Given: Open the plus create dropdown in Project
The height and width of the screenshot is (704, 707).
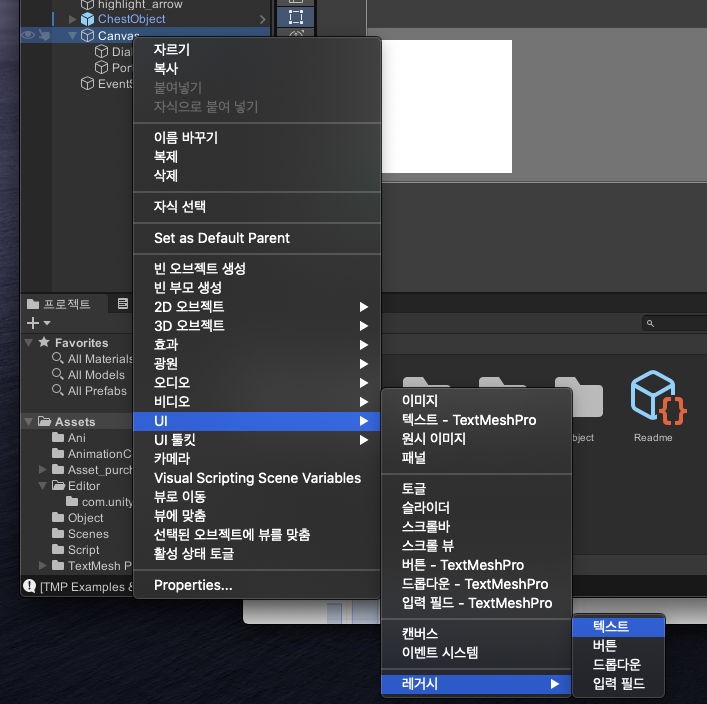Looking at the screenshot, I should click(x=38, y=323).
